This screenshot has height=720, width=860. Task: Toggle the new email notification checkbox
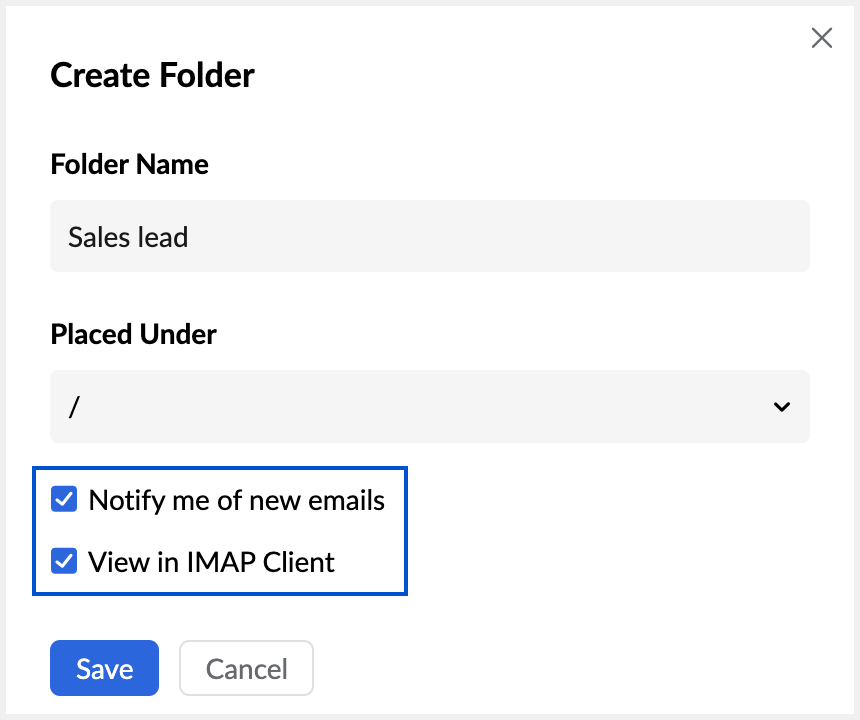pyautogui.click(x=64, y=500)
